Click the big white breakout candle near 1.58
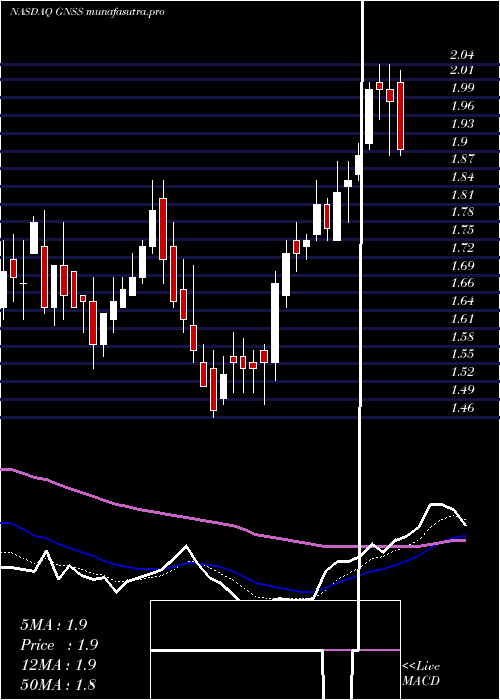The height and width of the screenshot is (700, 500). pyautogui.click(x=275, y=323)
